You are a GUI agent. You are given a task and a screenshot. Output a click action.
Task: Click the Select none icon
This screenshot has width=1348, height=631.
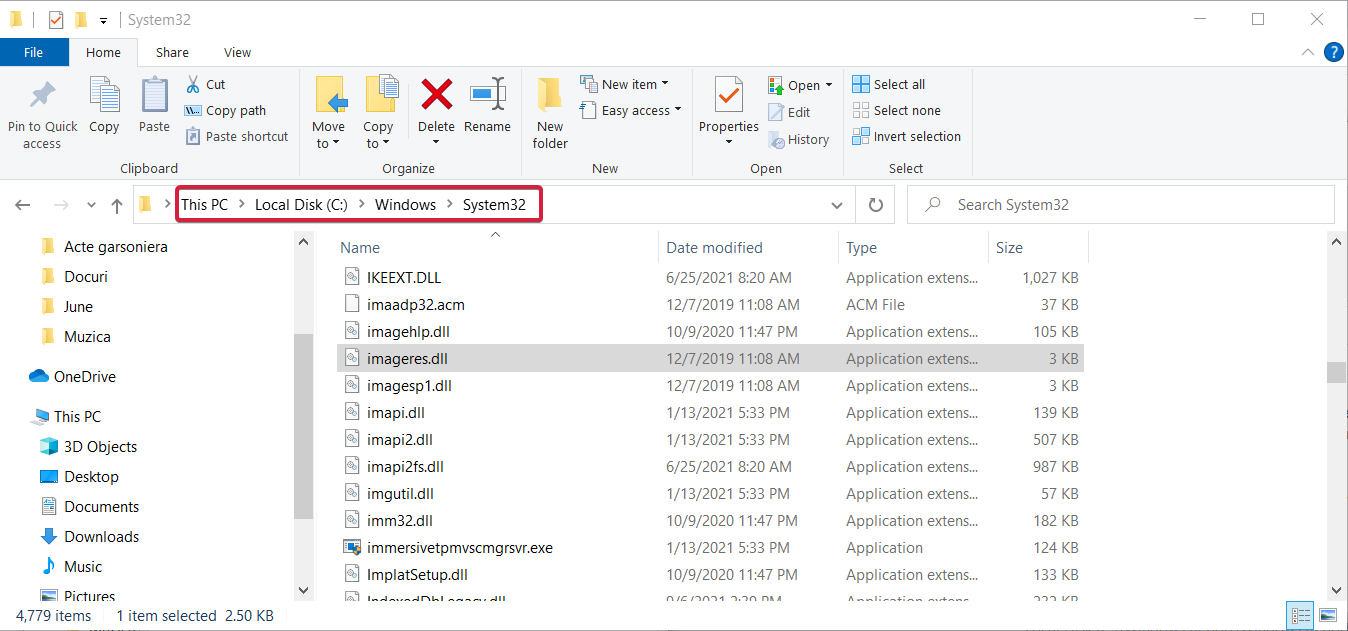click(x=861, y=110)
